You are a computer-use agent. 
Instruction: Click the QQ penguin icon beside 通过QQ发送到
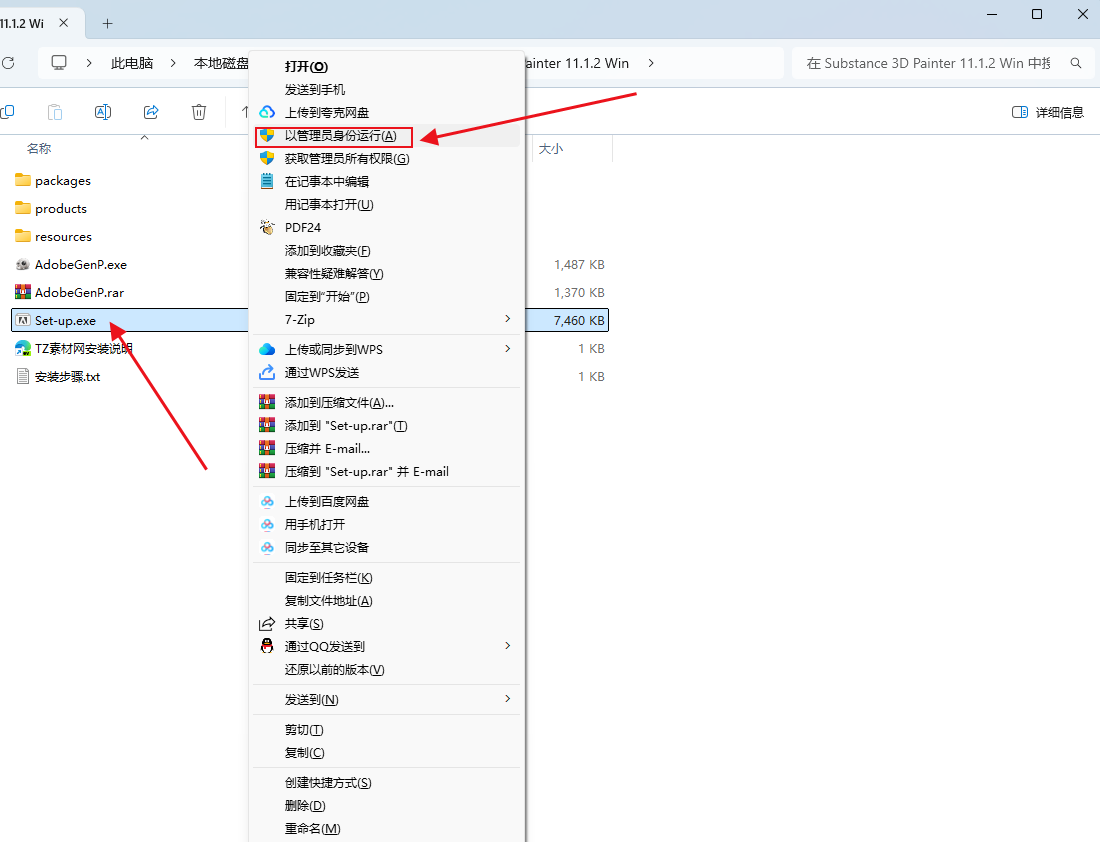tap(267, 646)
